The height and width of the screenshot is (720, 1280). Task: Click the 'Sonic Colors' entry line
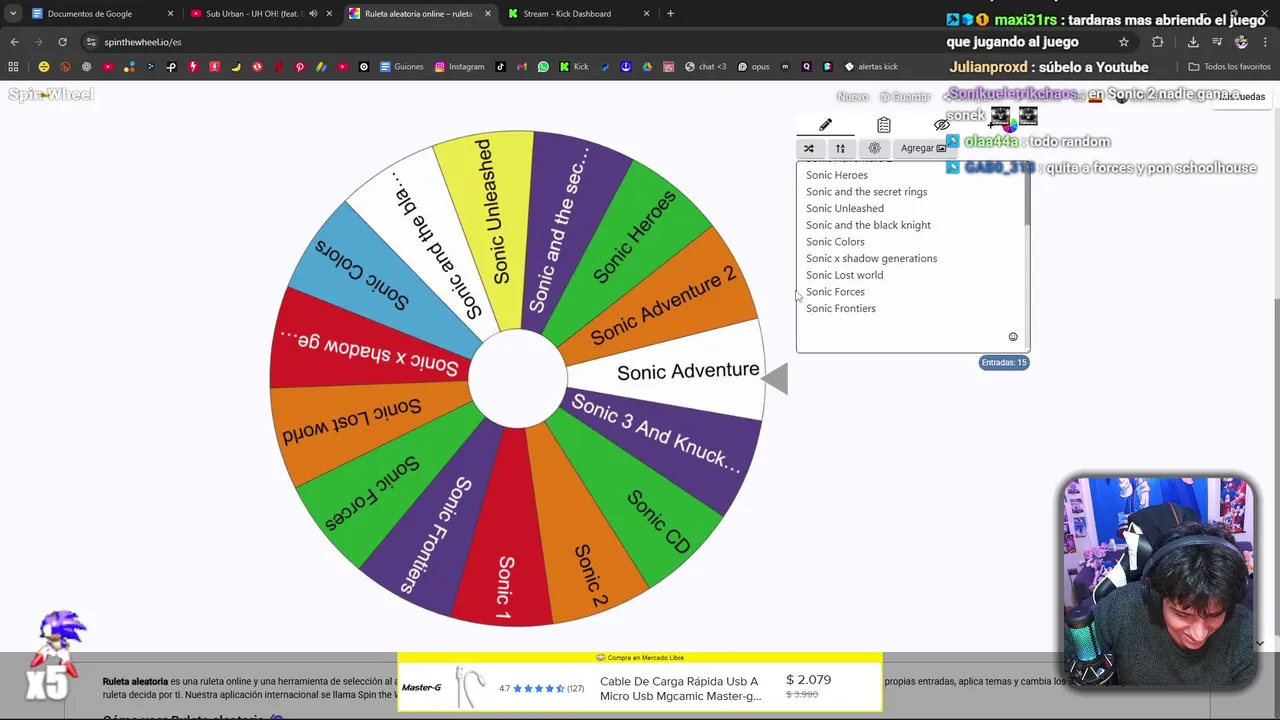coord(835,242)
